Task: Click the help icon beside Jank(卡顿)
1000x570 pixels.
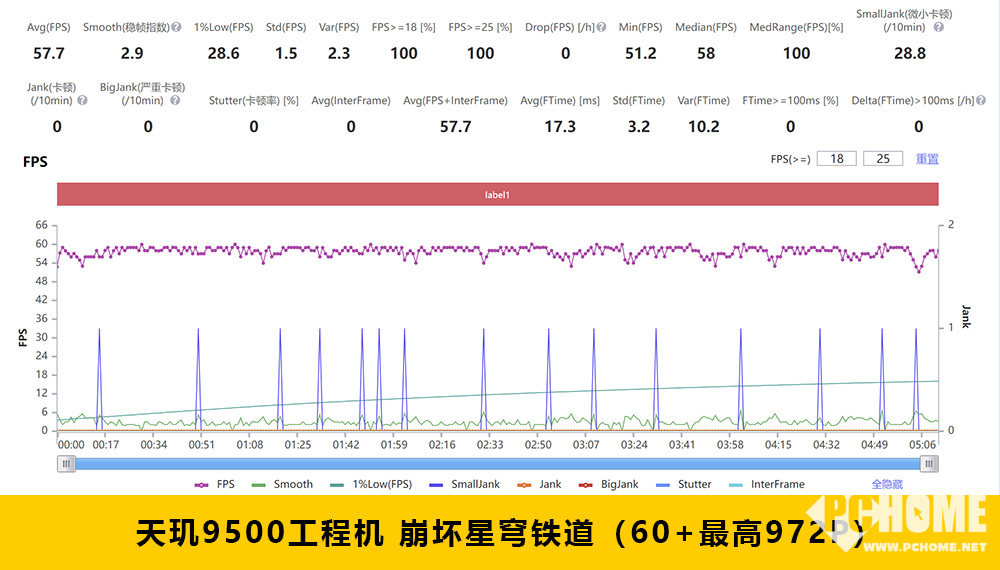Action: [x=82, y=100]
